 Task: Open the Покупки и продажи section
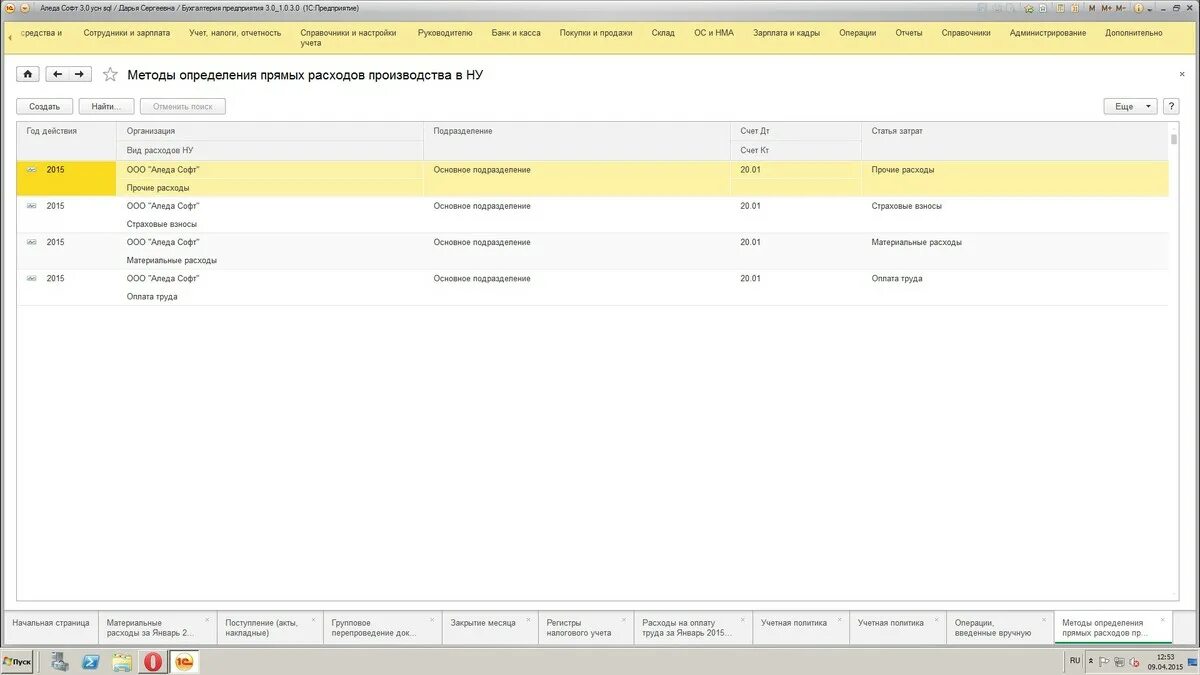(x=596, y=33)
